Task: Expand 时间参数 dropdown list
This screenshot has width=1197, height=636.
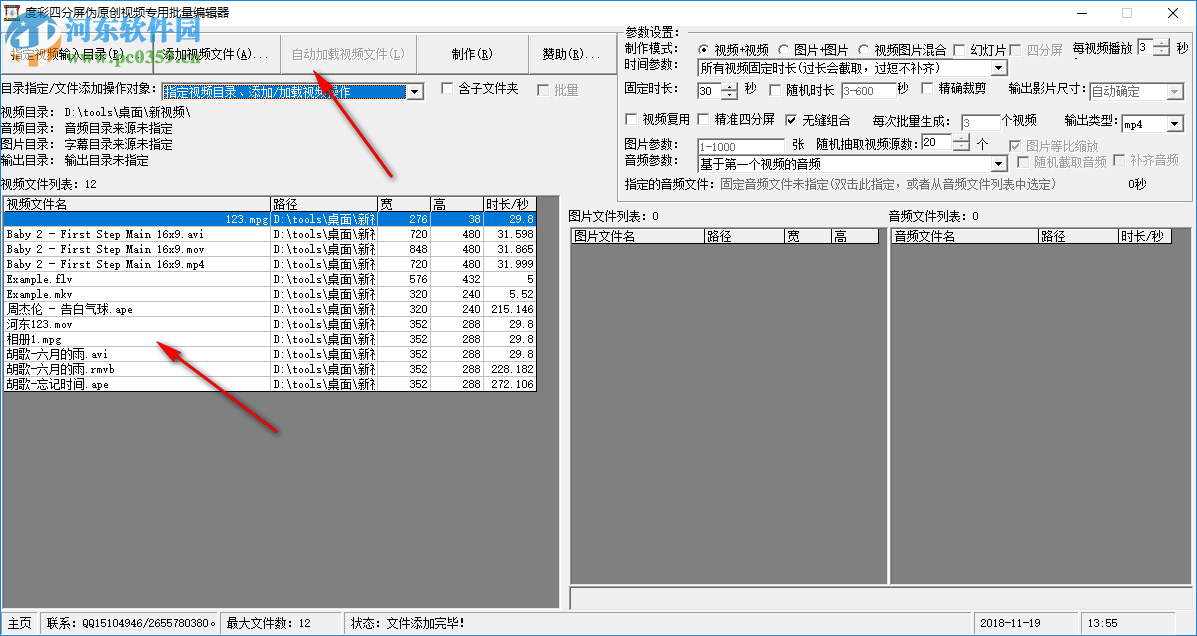Action: pyautogui.click(x=999, y=69)
